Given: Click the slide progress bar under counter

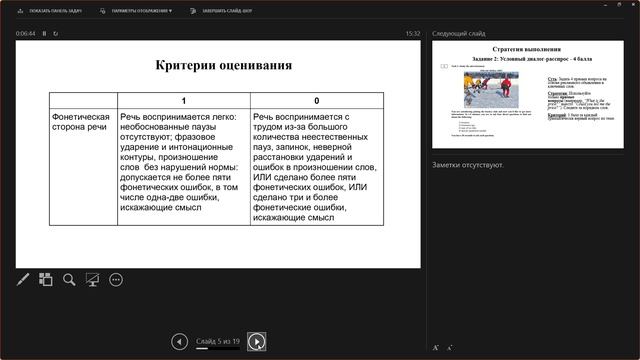Looking at the screenshot, I should [218, 349].
